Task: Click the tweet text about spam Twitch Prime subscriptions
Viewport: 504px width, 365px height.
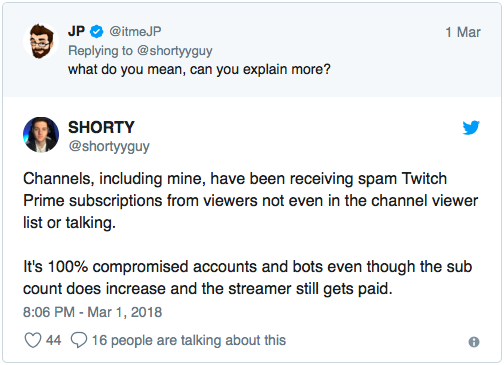Action: point(250,201)
